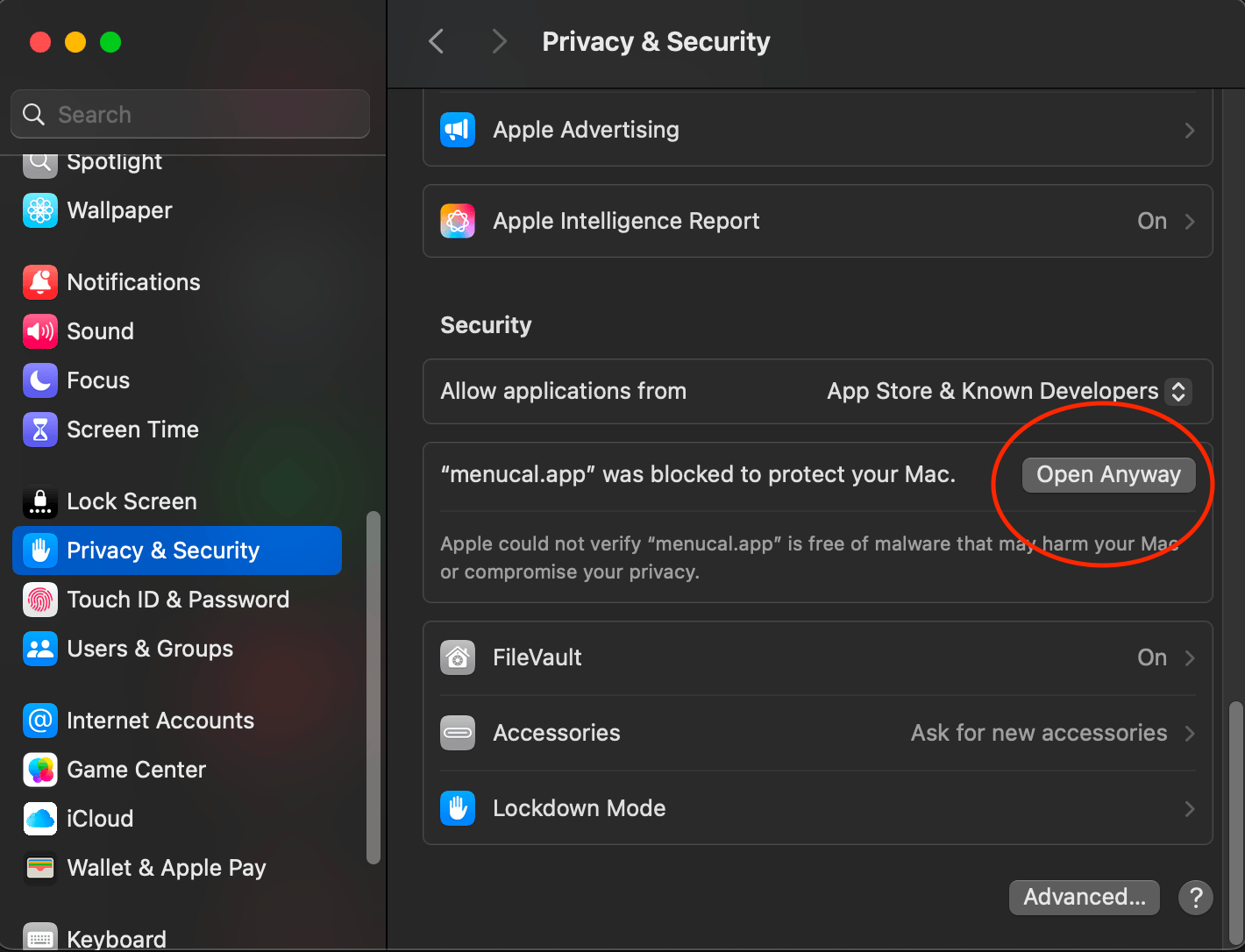
Task: Click the Screen Time hourglass icon
Action: (x=40, y=430)
